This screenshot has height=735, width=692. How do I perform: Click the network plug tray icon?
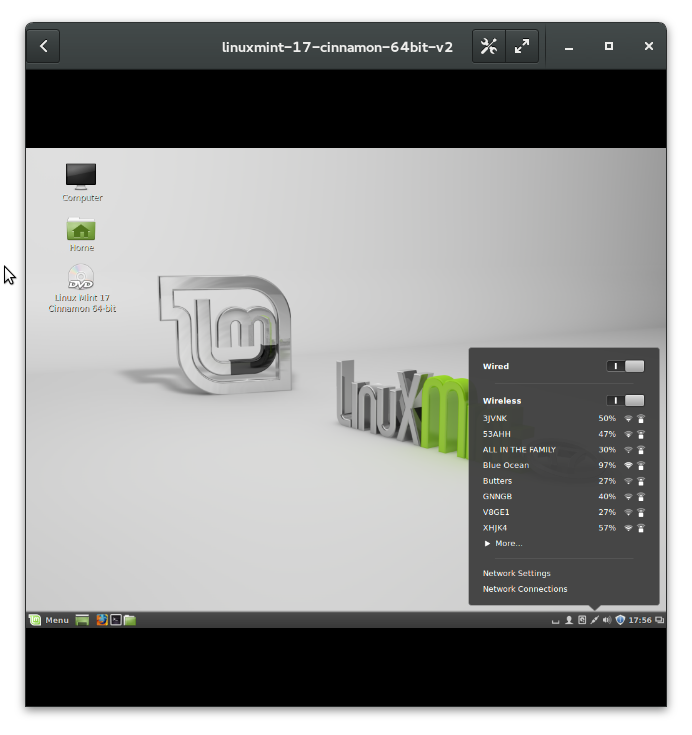point(594,620)
